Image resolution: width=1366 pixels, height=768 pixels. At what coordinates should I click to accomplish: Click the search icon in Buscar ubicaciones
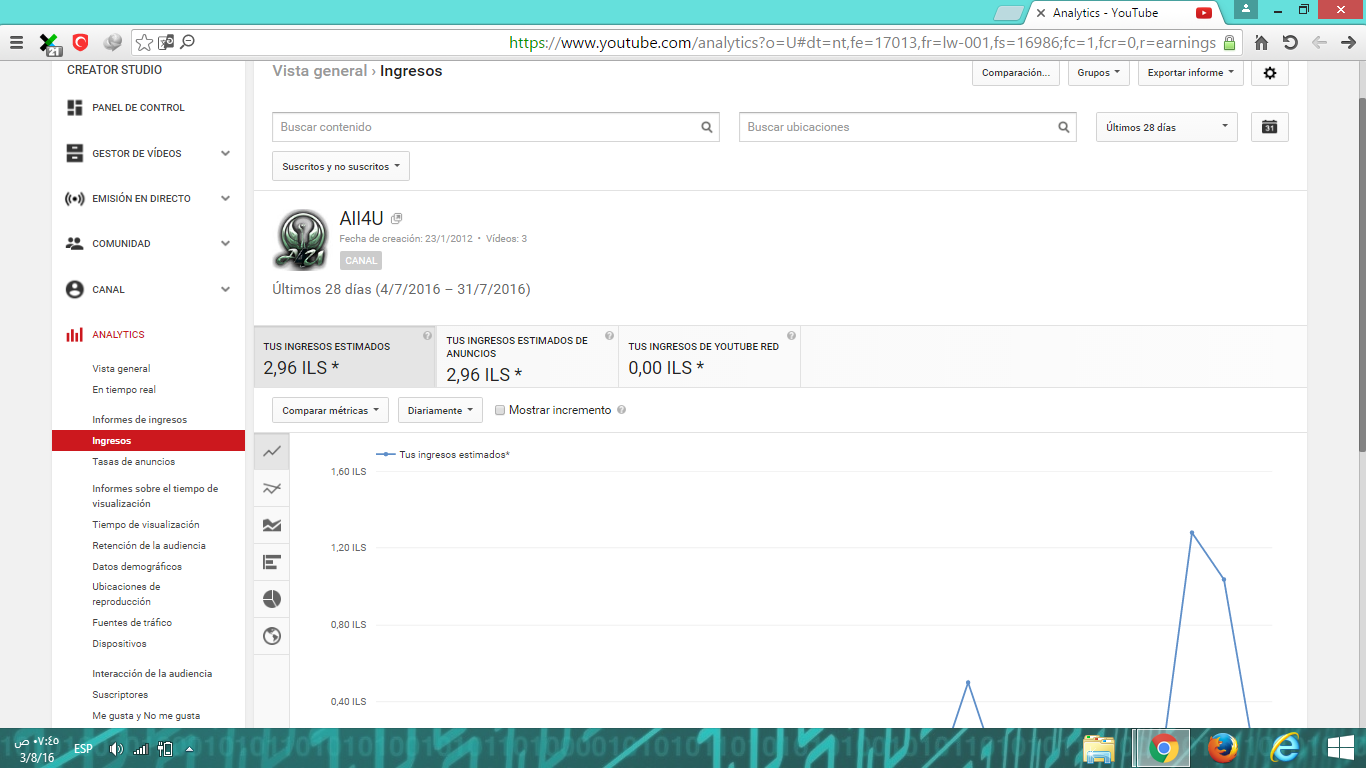coord(1064,127)
